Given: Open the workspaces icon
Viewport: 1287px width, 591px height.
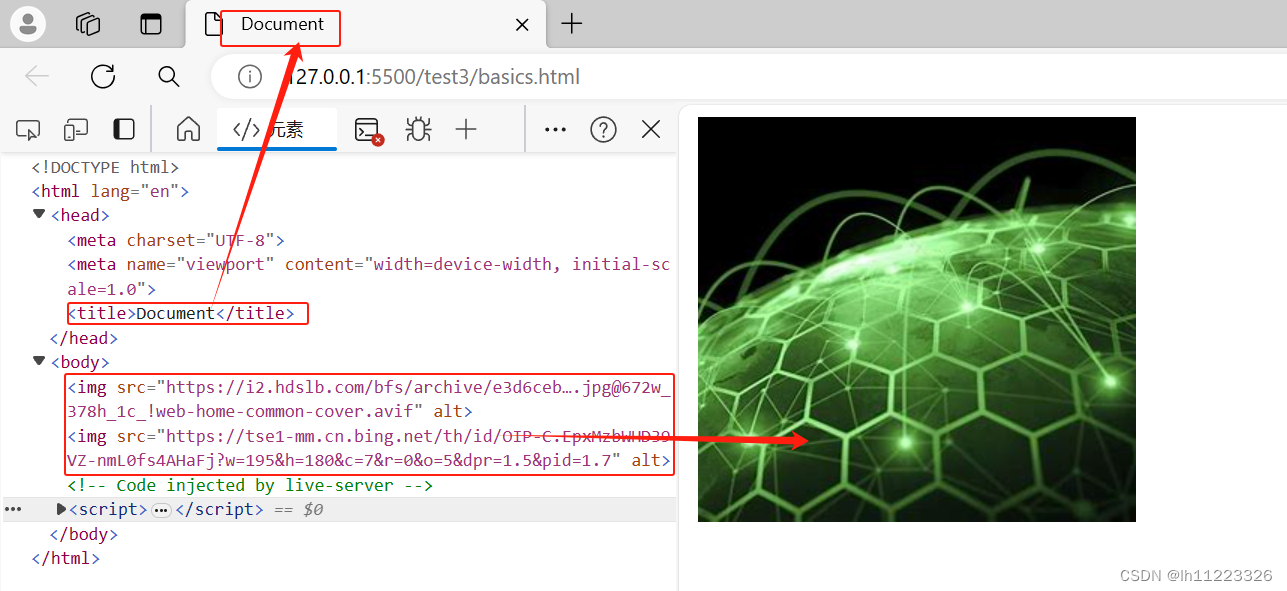Looking at the screenshot, I should (x=88, y=24).
